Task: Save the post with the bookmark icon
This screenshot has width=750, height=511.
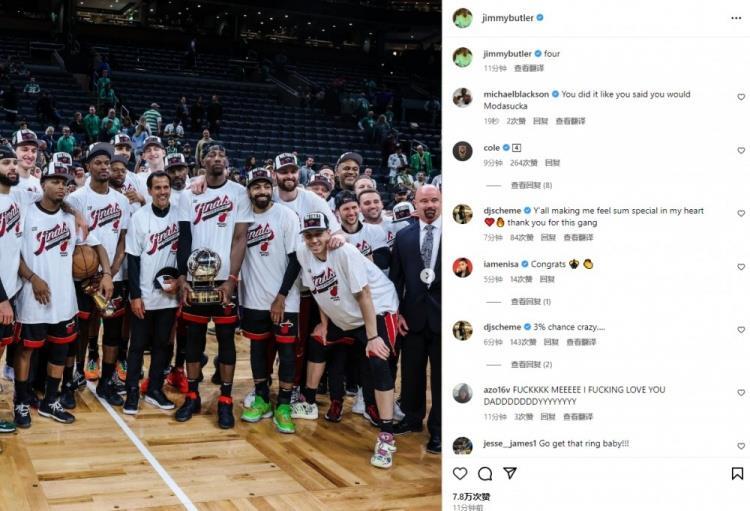Action: pyautogui.click(x=737, y=474)
